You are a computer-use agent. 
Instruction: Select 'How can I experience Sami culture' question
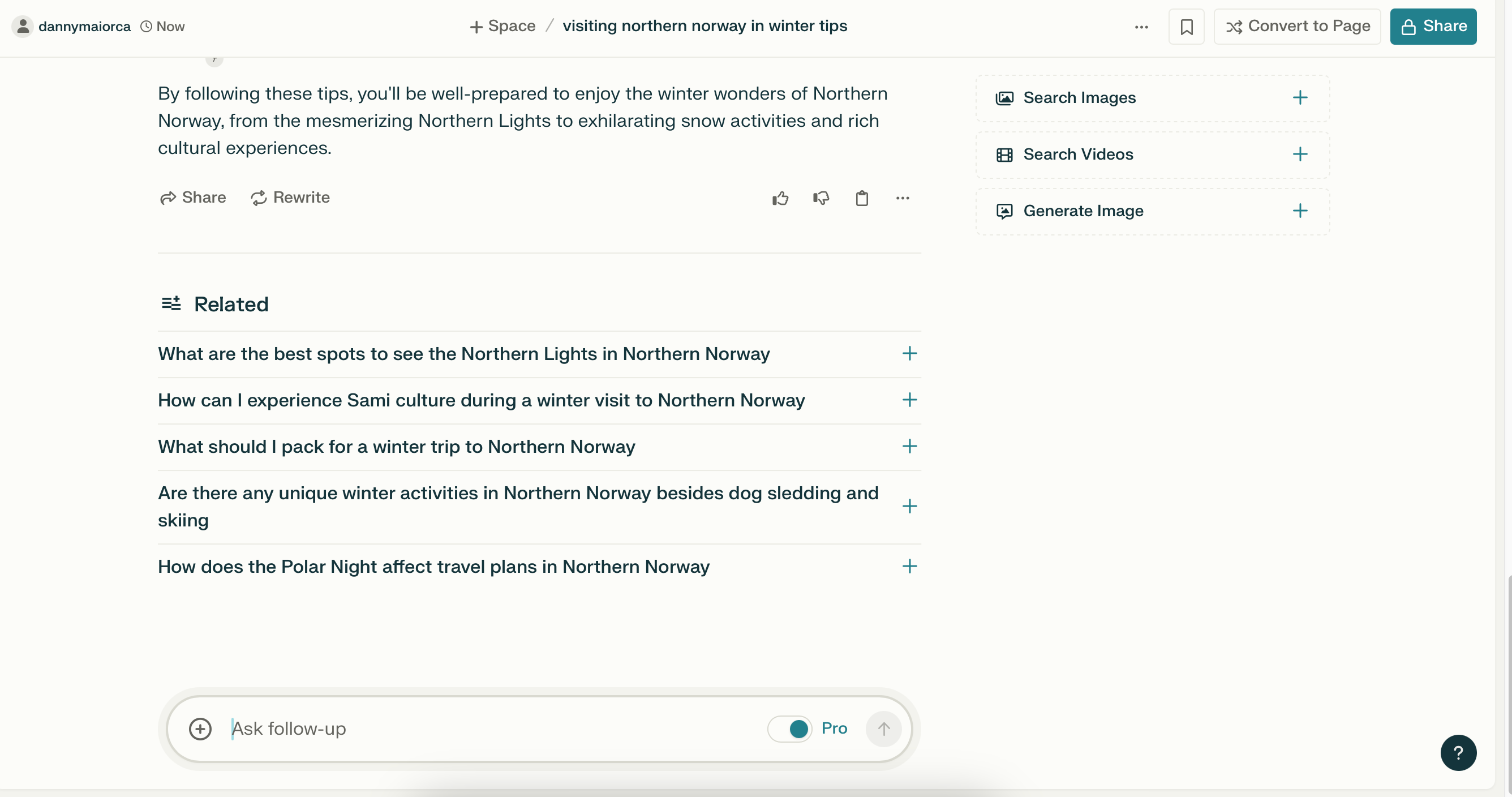pyautogui.click(x=482, y=401)
